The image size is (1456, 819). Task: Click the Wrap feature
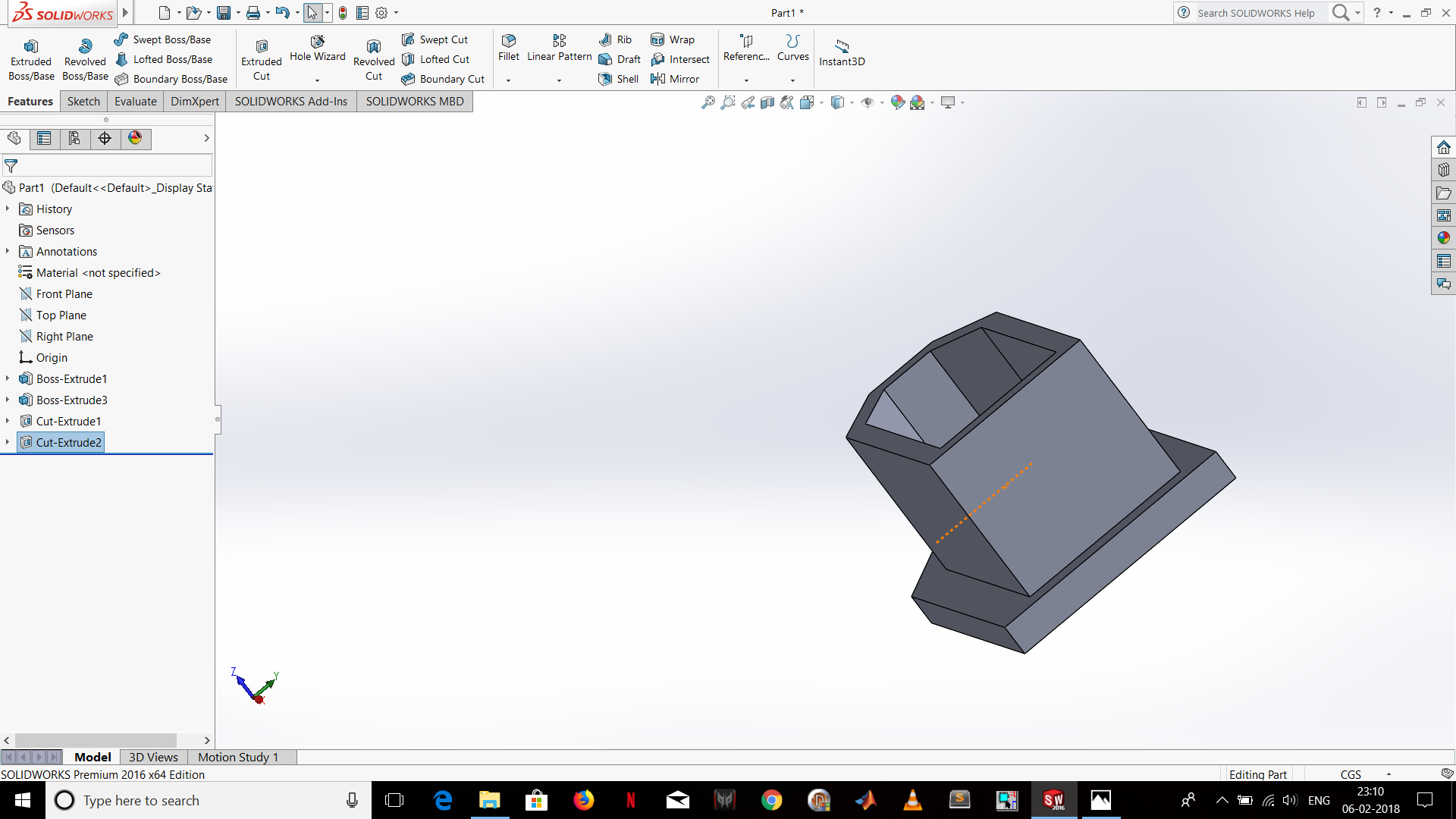673,39
